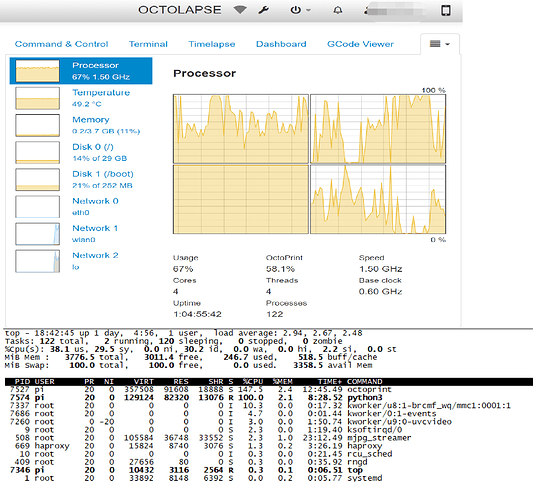Switch to the Terminal tab
The height and width of the screenshot is (499, 533).
(x=148, y=44)
